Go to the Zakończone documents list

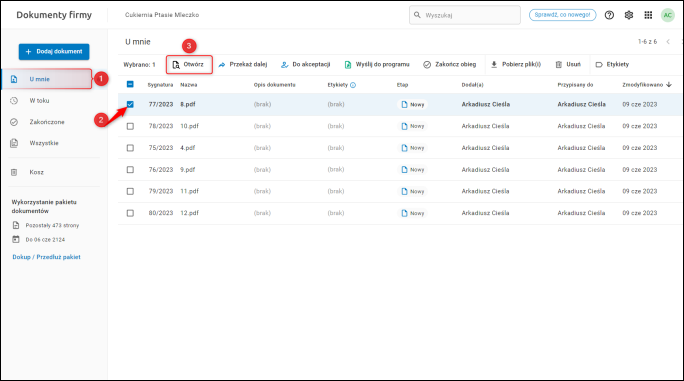tap(47, 122)
